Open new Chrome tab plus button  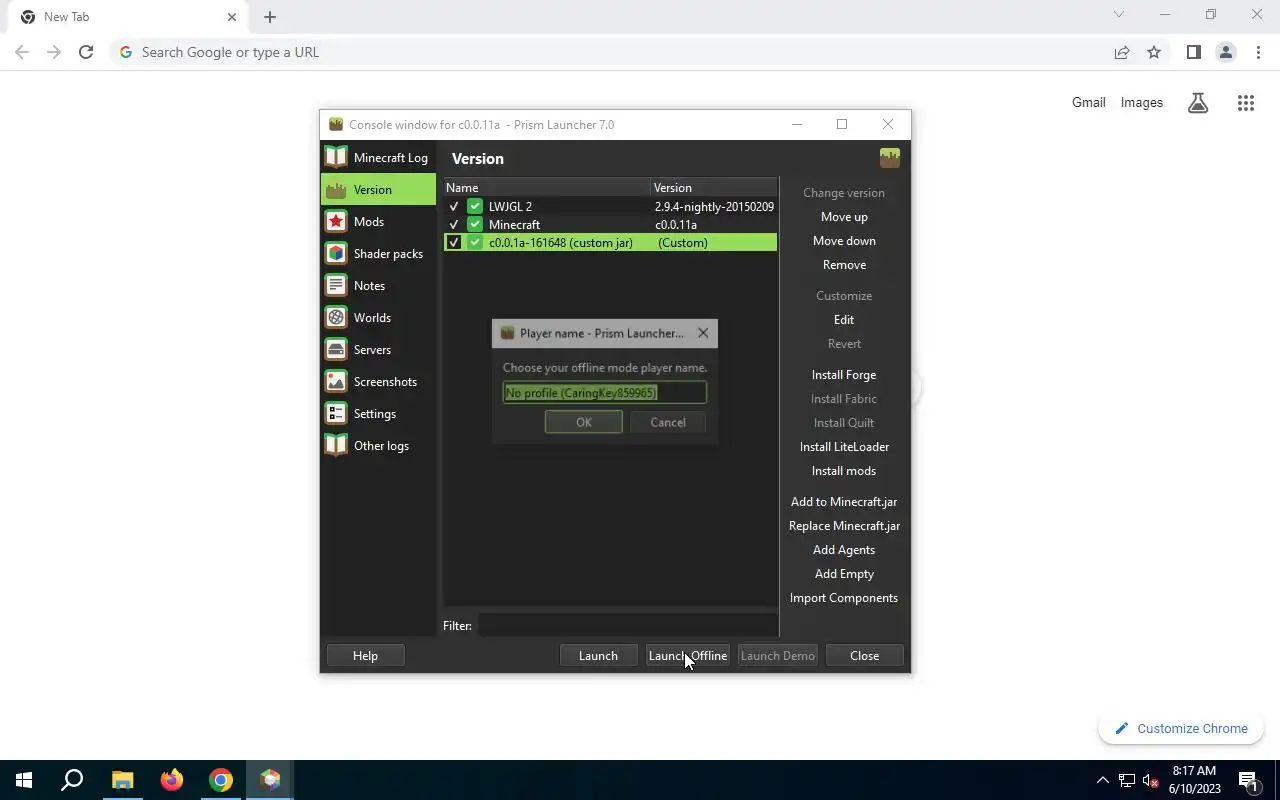click(270, 17)
